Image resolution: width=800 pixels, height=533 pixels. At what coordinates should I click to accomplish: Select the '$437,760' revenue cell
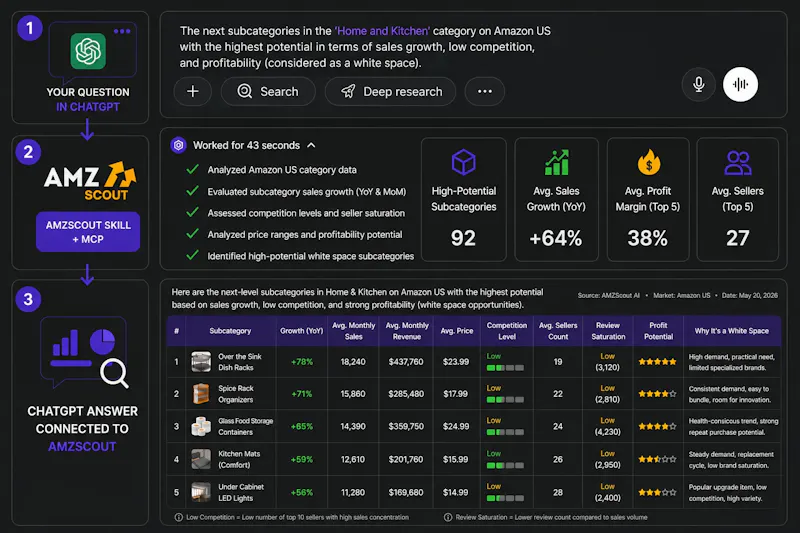click(x=406, y=362)
